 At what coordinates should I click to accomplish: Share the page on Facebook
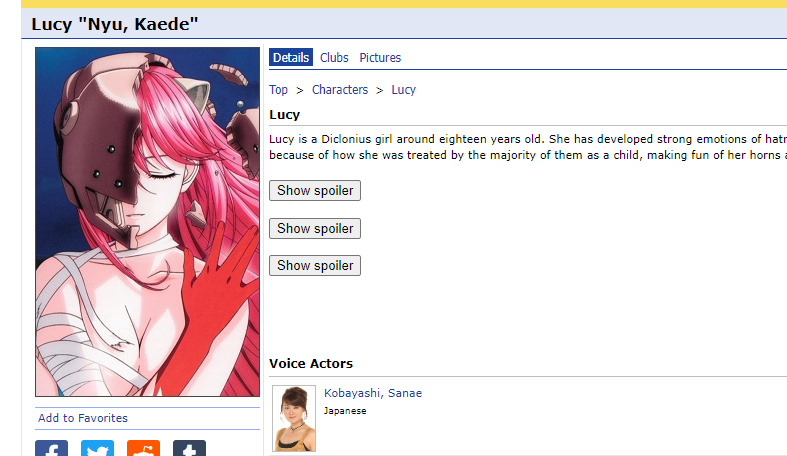coord(51,448)
